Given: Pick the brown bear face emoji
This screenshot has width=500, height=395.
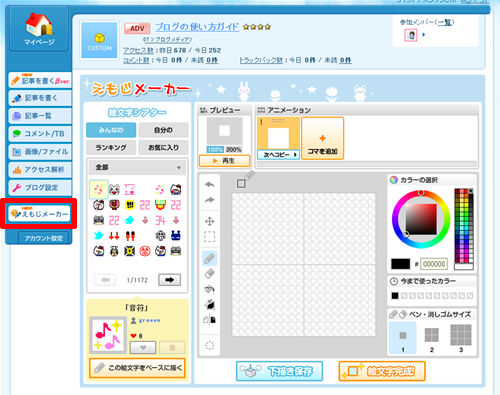Looking at the screenshot, I should pyautogui.click(x=114, y=205).
